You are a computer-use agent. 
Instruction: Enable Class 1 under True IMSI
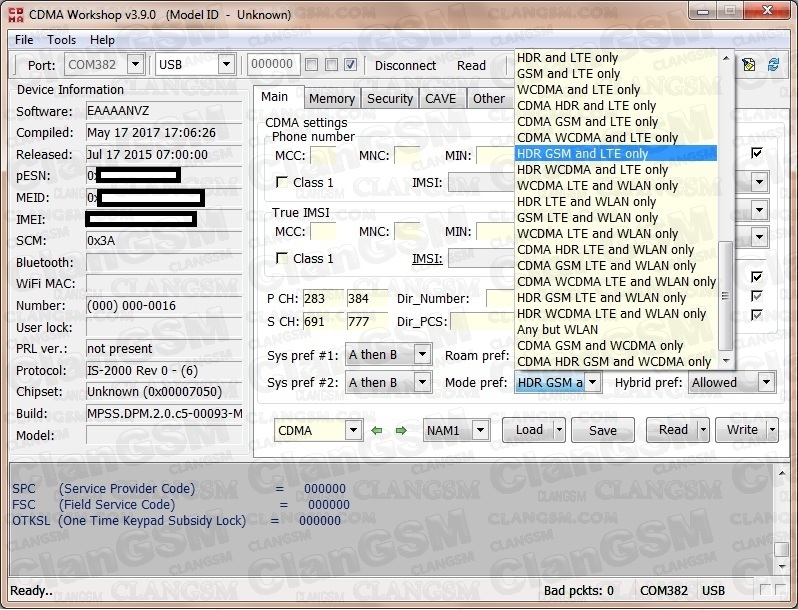coord(281,258)
